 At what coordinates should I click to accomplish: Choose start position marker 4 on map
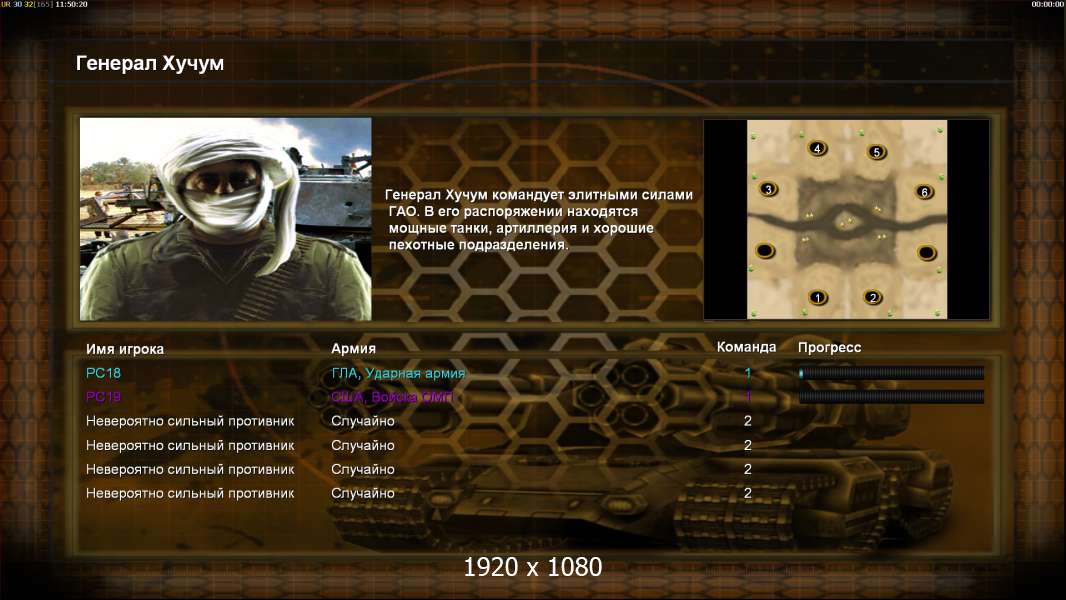tap(817, 148)
